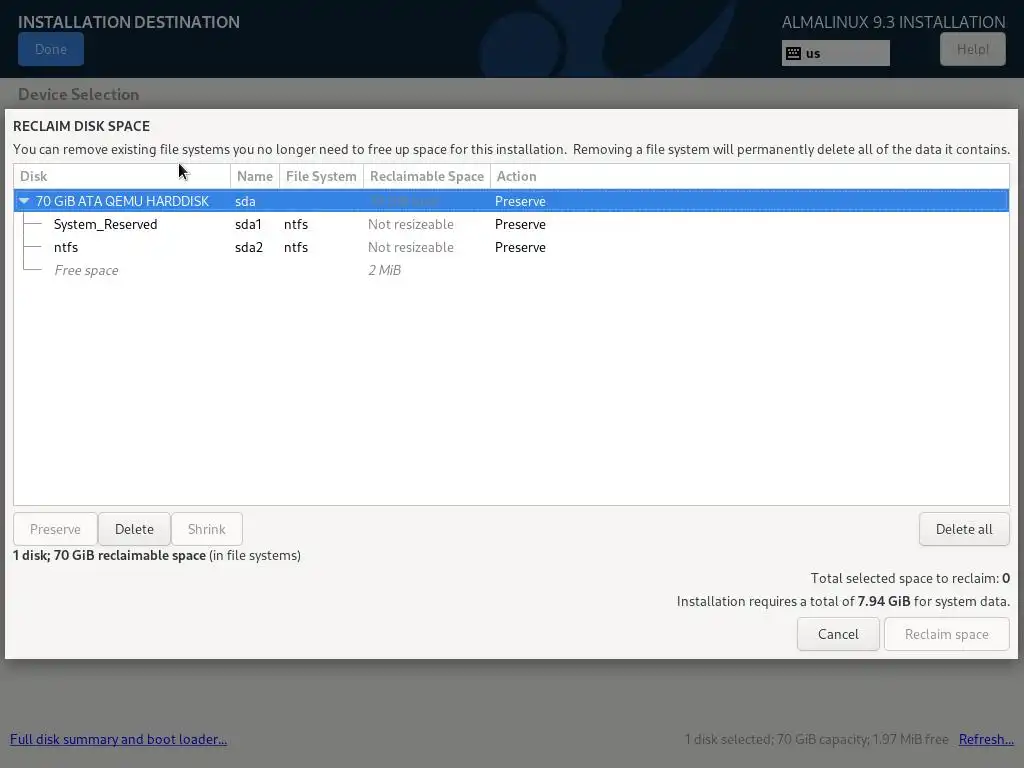Click the Disk column header
Image resolution: width=1024 pixels, height=768 pixels.
(x=121, y=176)
